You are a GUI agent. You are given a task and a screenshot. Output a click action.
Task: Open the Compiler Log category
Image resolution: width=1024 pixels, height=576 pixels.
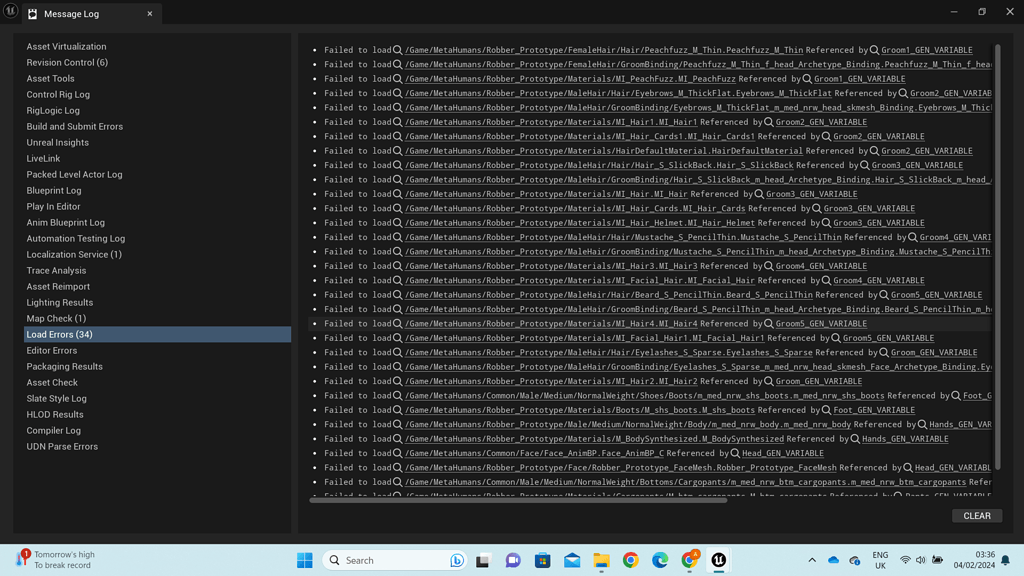point(52,430)
